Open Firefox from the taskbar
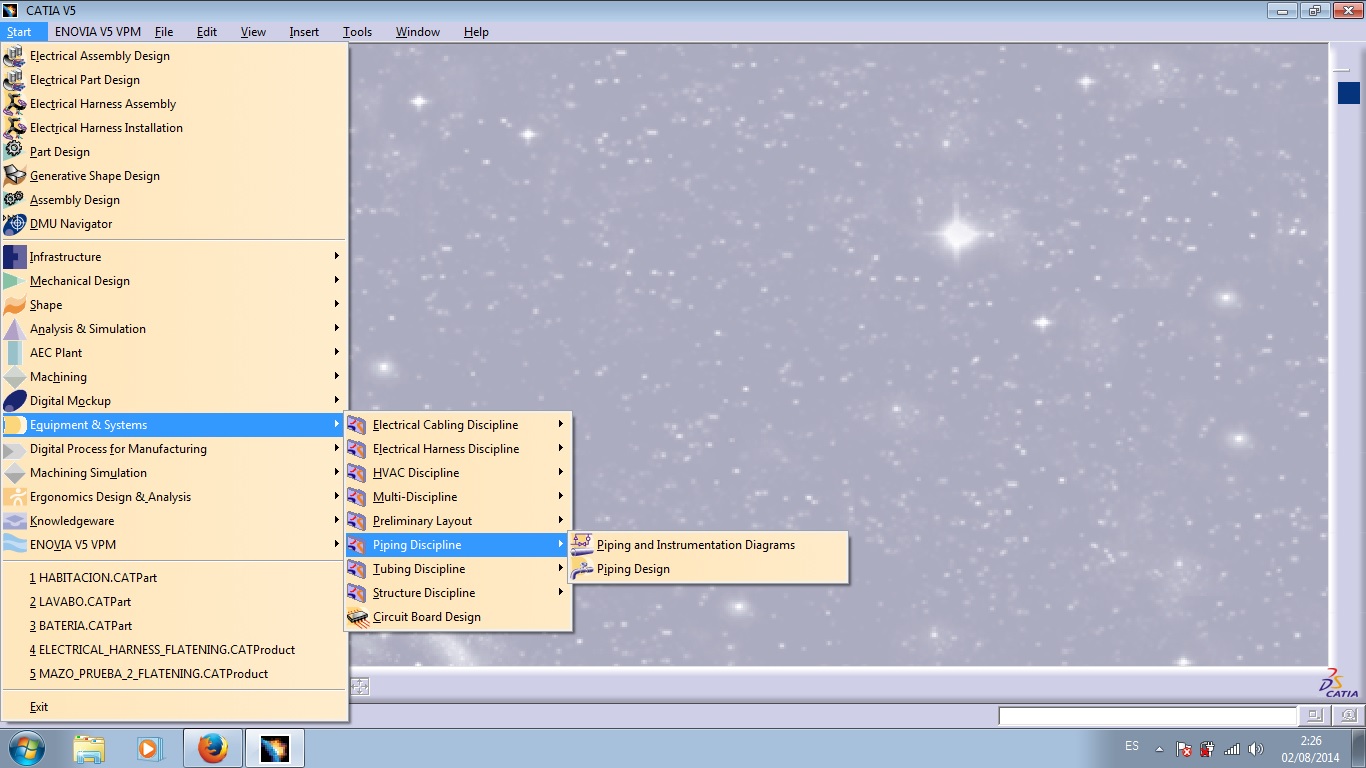Screen dimensions: 1366x768 coord(212,748)
